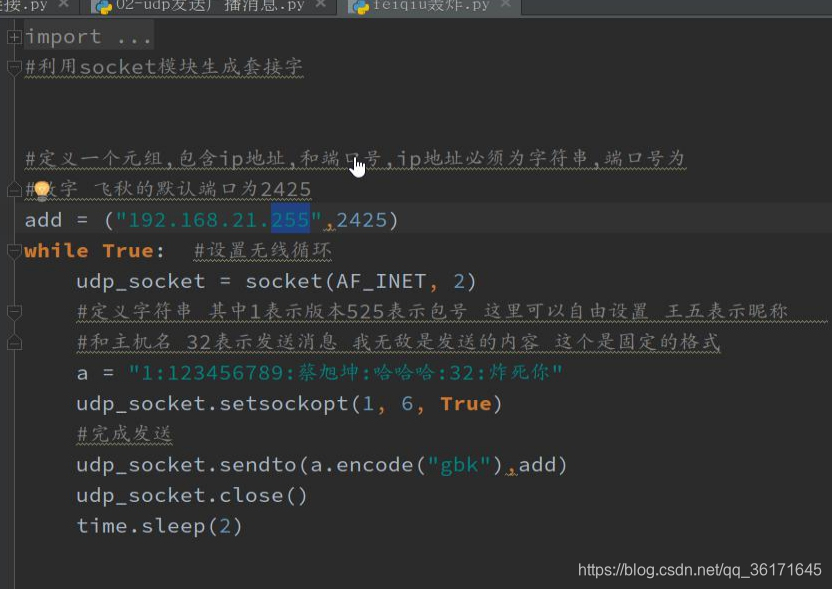Click the "udp_socket.close()" line
The width and height of the screenshot is (832, 589).
[192, 496]
